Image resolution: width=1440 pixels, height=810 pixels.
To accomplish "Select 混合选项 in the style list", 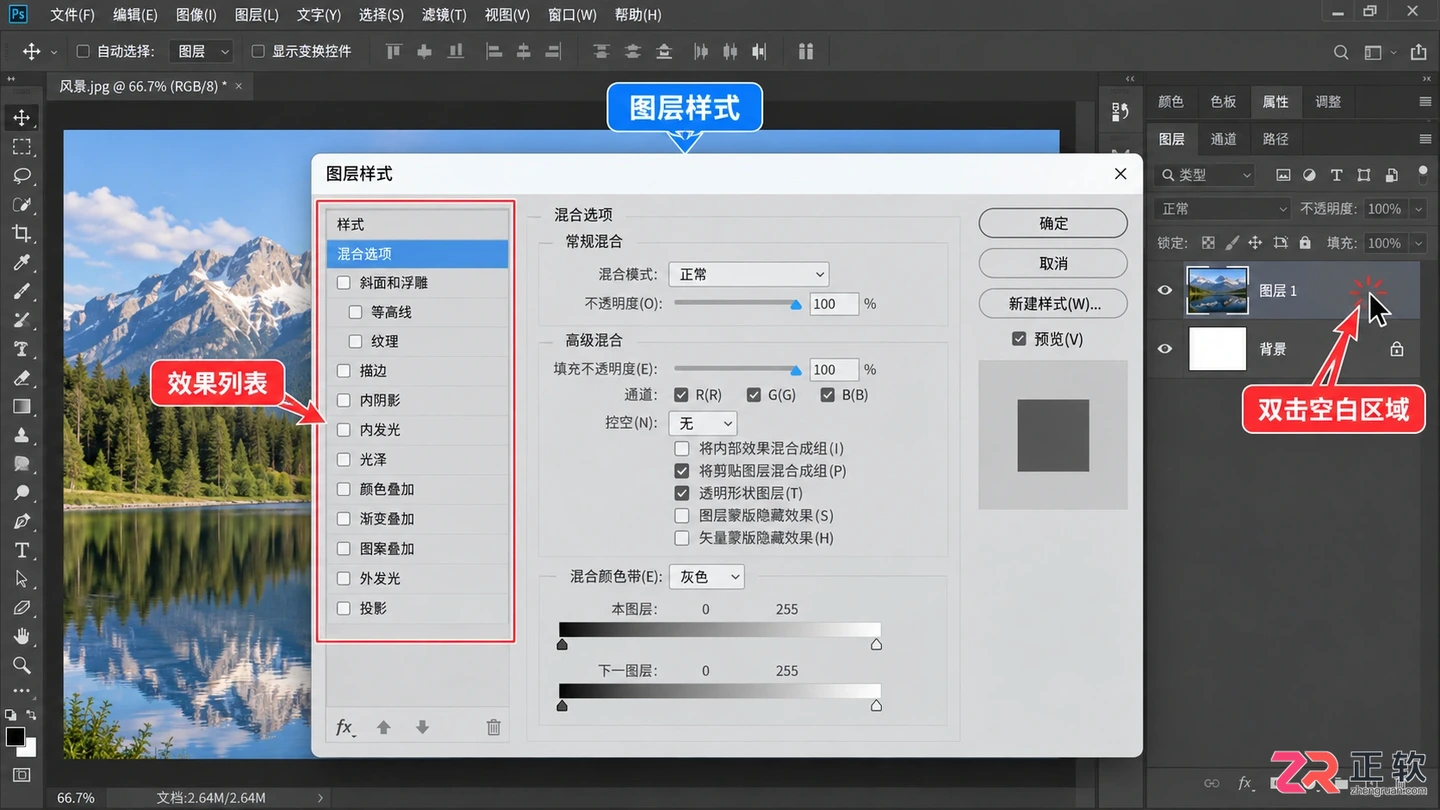I will [417, 254].
